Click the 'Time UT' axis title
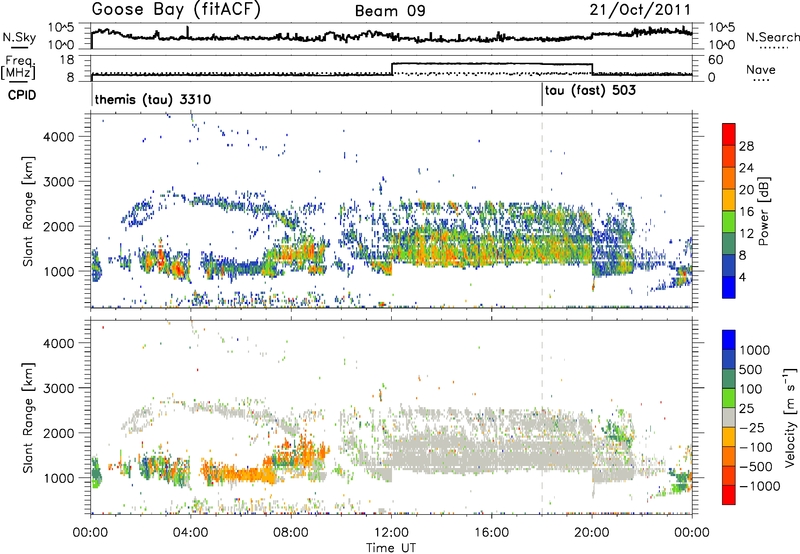The width and height of the screenshot is (800, 554). click(391, 547)
